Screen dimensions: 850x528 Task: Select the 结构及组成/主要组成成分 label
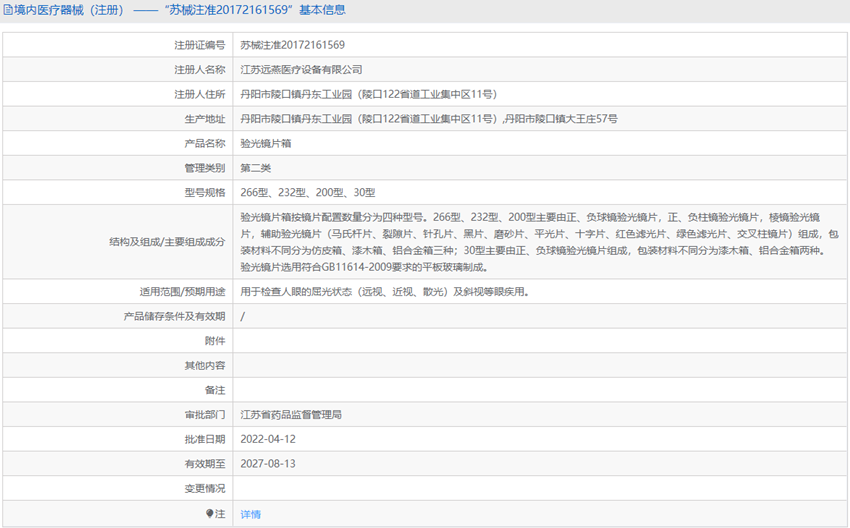(x=167, y=242)
